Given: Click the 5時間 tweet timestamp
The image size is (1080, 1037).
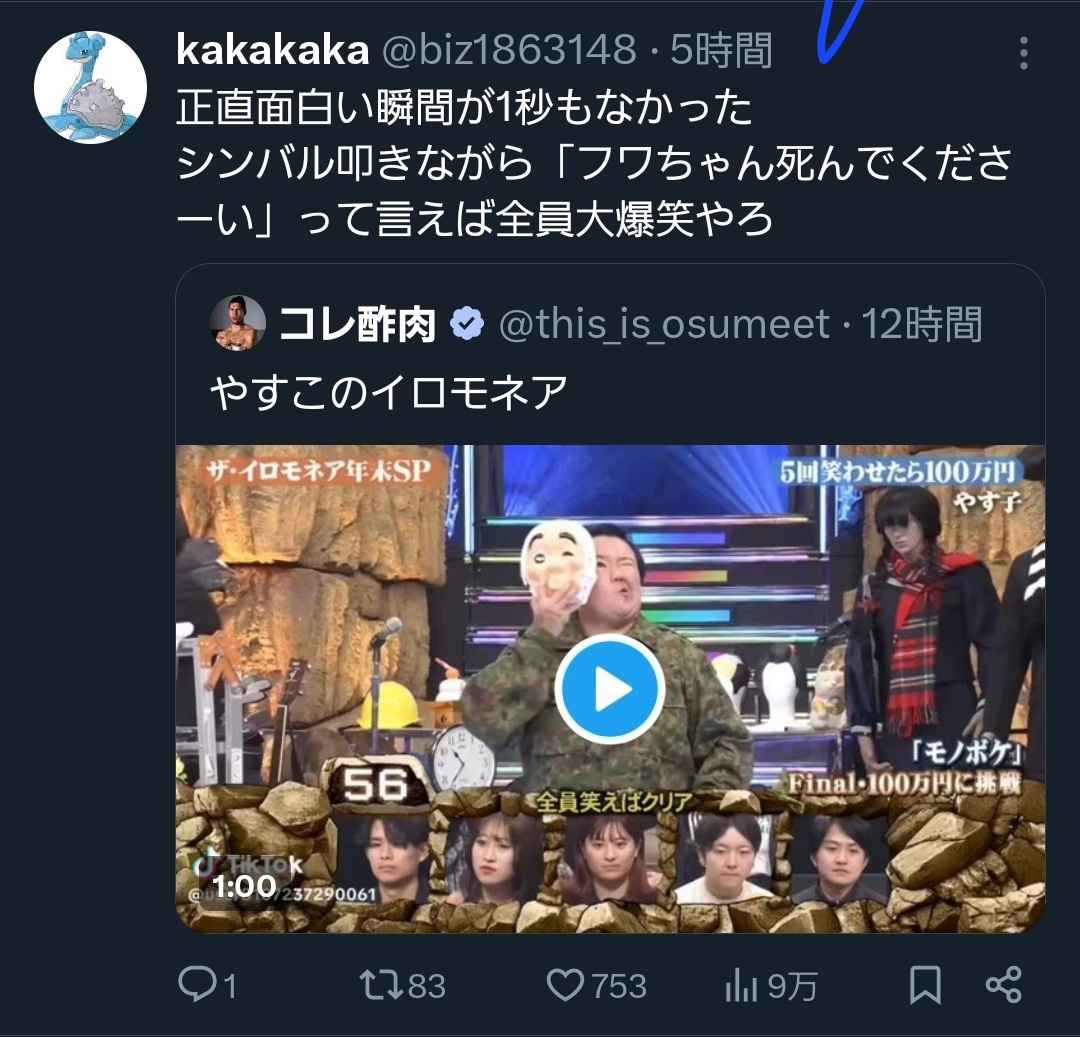Looking at the screenshot, I should pos(720,50).
